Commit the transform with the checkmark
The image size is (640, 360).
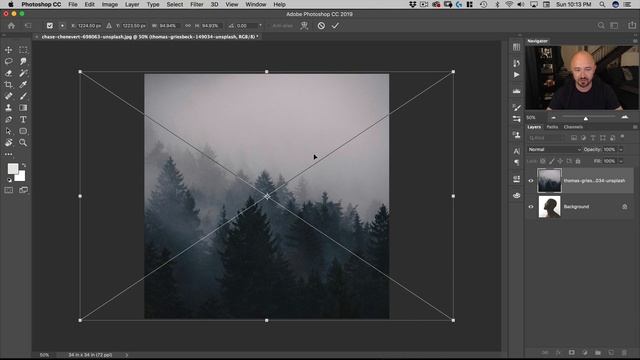335,26
